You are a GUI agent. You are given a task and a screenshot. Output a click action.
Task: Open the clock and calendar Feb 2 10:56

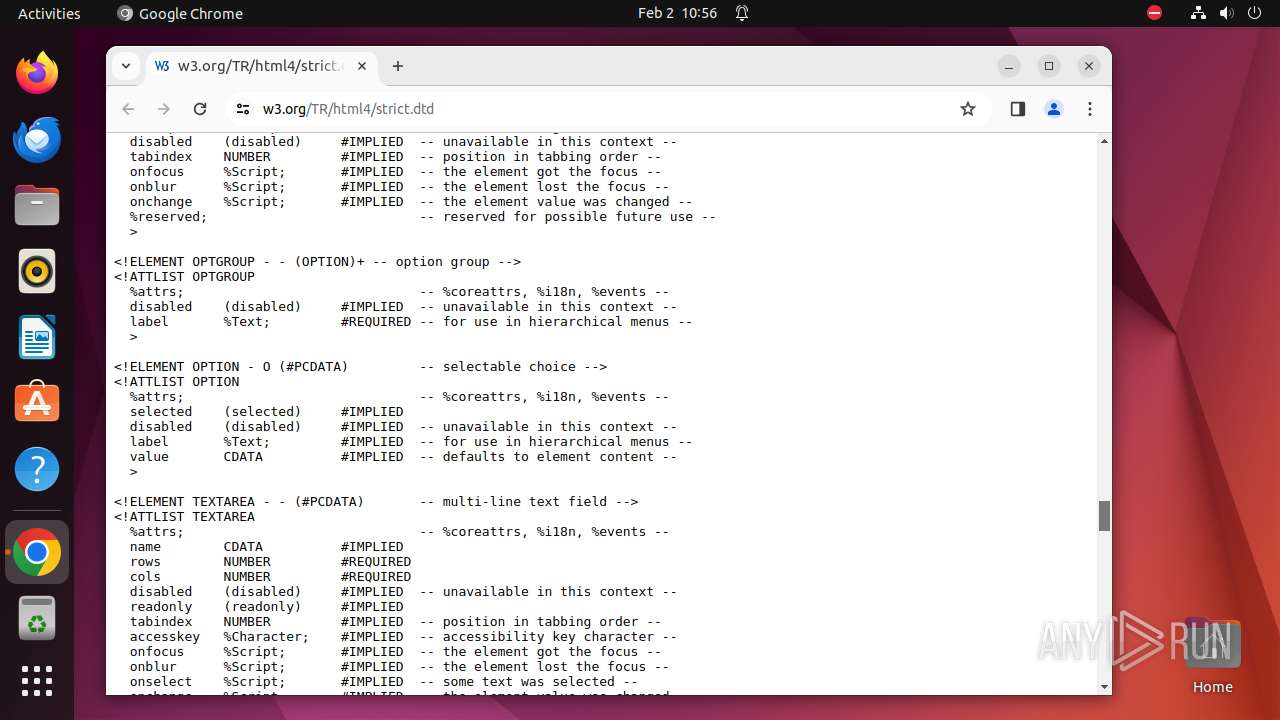tap(677, 13)
